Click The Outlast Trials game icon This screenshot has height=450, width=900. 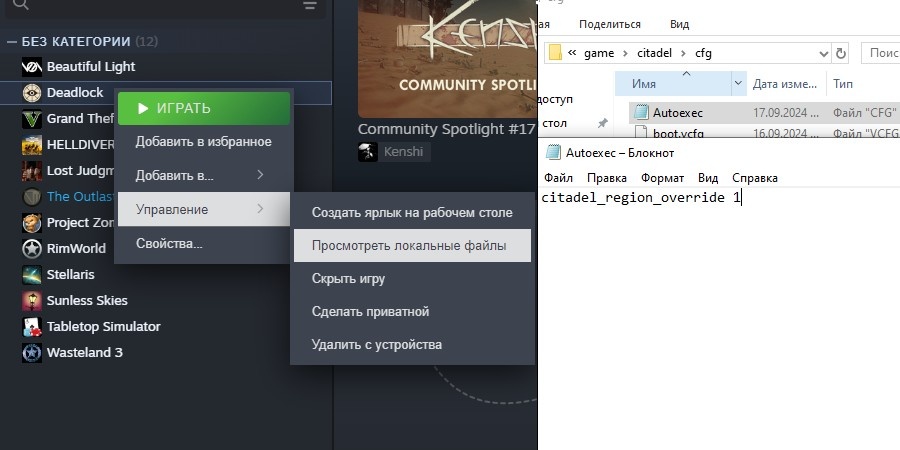click(32, 197)
